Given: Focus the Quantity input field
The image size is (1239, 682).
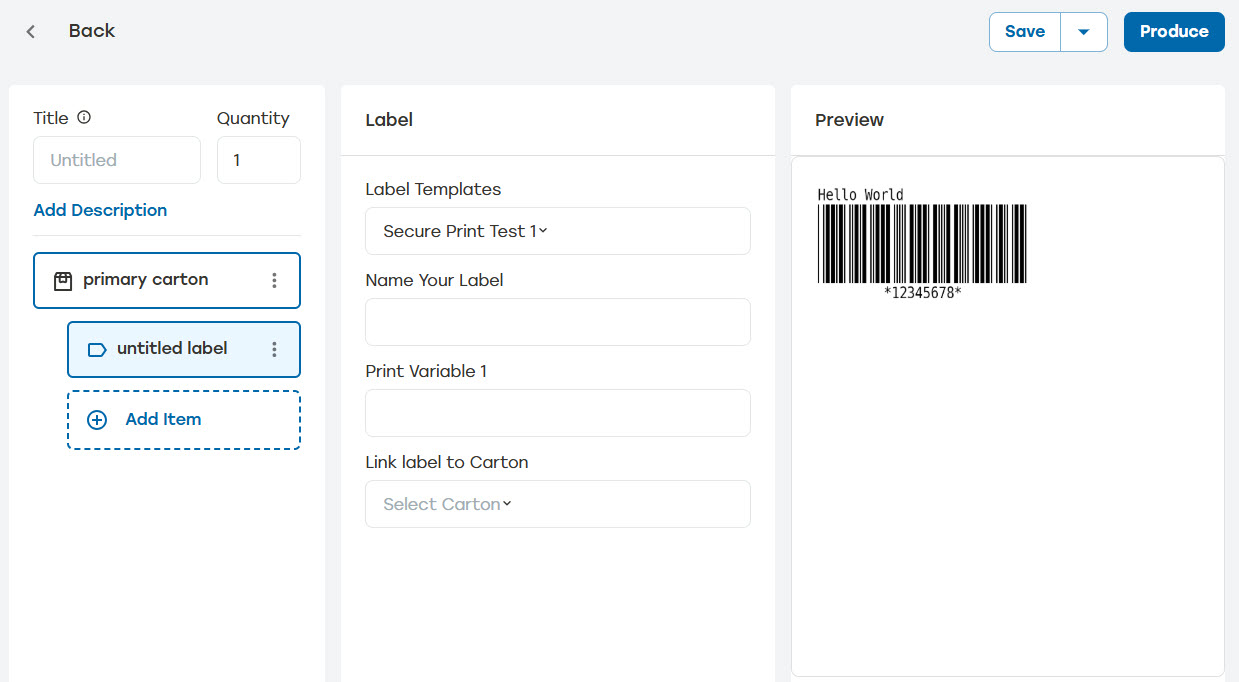Looking at the screenshot, I should tap(259, 160).
